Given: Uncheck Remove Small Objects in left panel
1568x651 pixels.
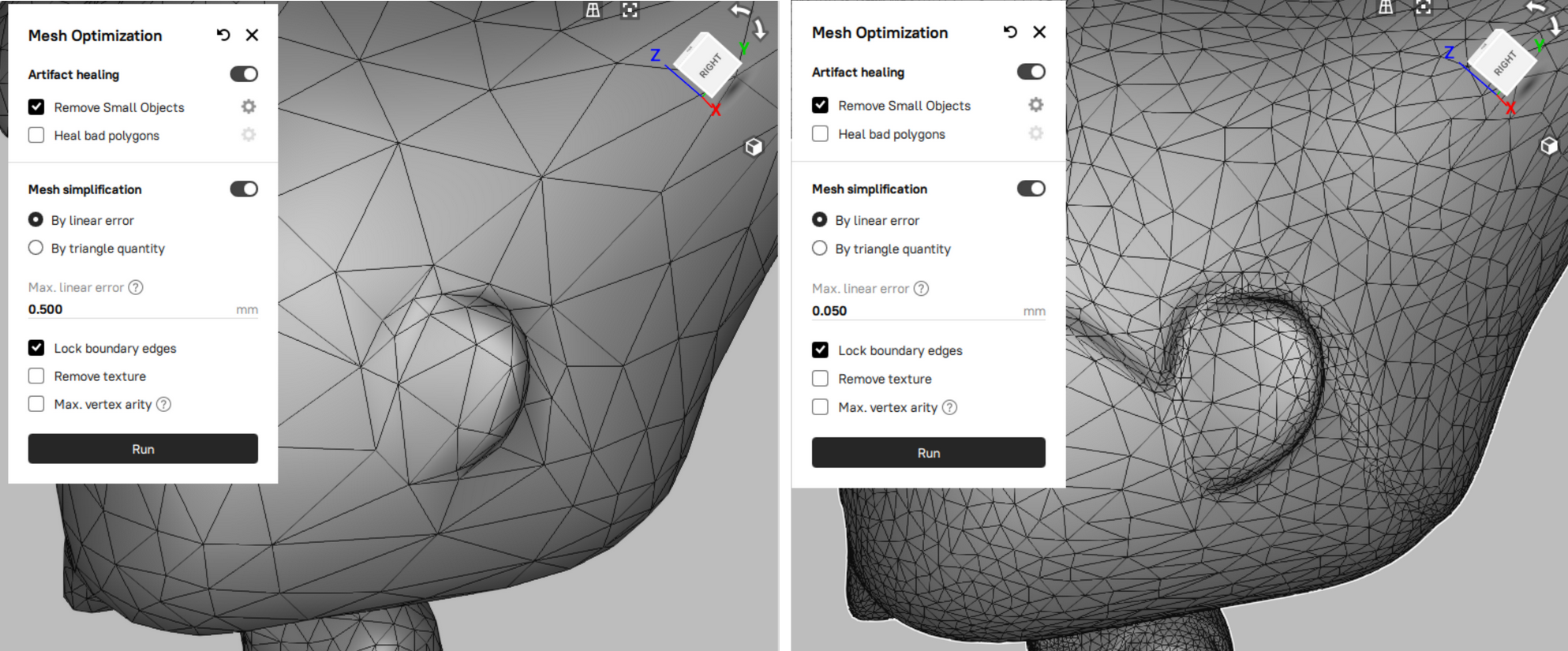Looking at the screenshot, I should [x=36, y=107].
